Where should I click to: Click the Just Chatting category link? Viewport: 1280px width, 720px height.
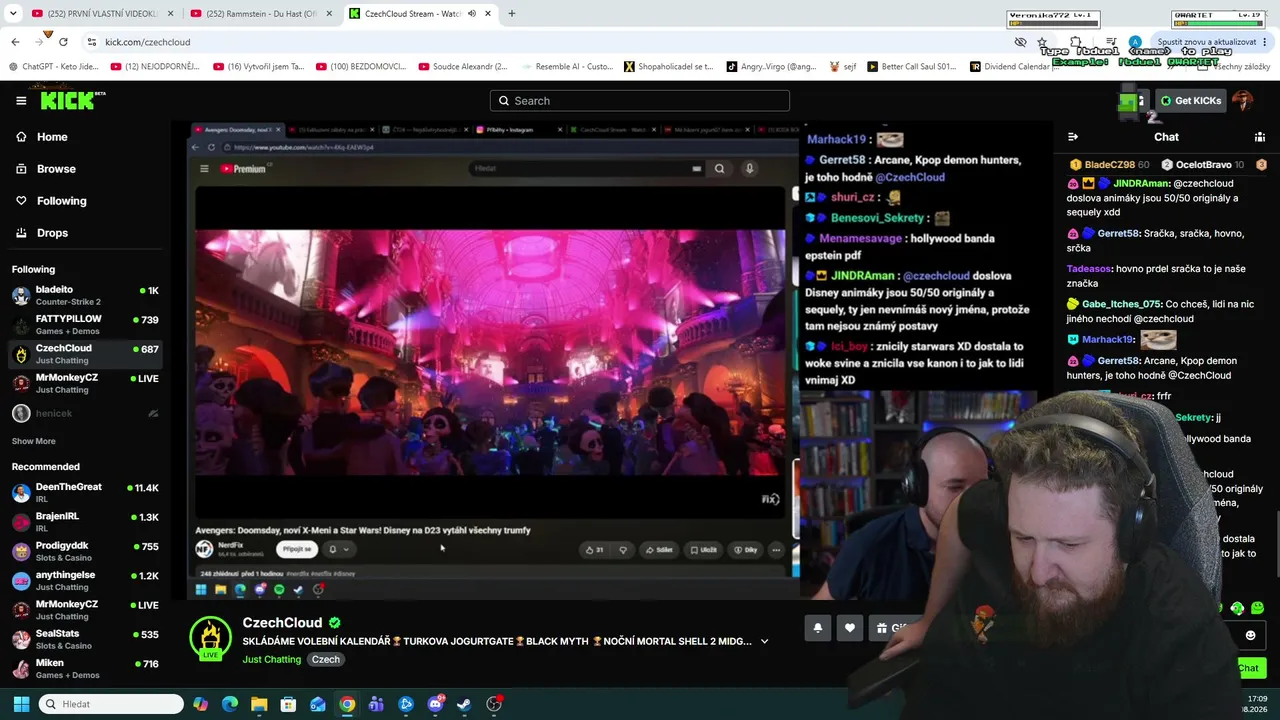[271, 660]
